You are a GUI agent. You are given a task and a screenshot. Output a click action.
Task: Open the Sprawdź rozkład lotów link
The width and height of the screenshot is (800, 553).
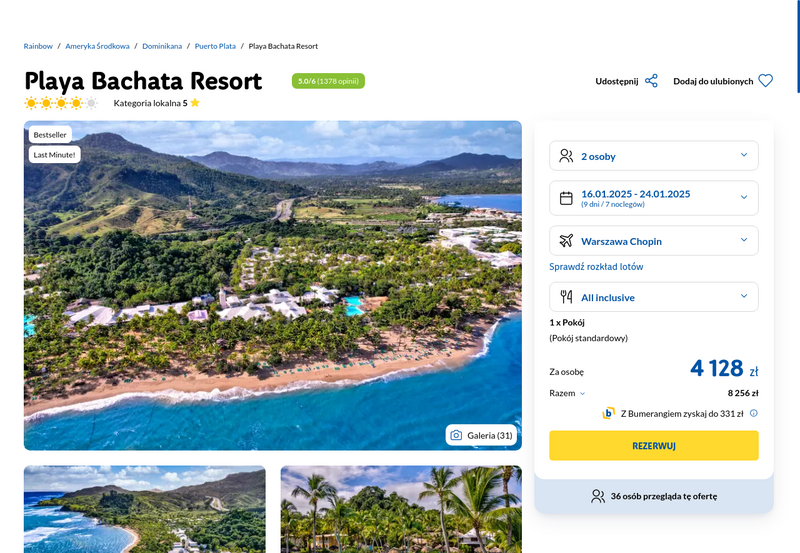pyautogui.click(x=596, y=266)
